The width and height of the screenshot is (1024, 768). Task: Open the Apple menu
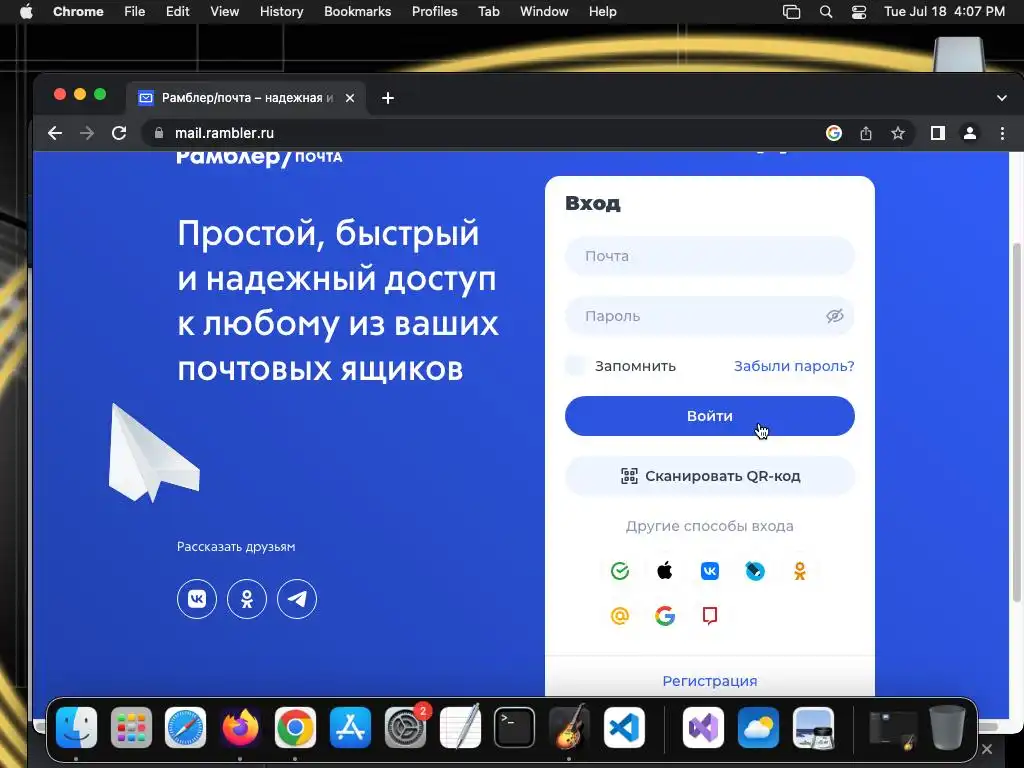pos(26,12)
